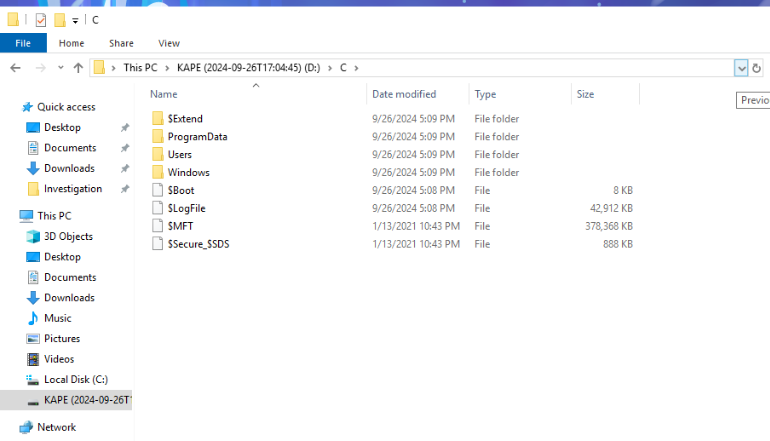Viewport: 770px width, 441px height.
Task: Open Network in navigation pane
Action: 56,427
